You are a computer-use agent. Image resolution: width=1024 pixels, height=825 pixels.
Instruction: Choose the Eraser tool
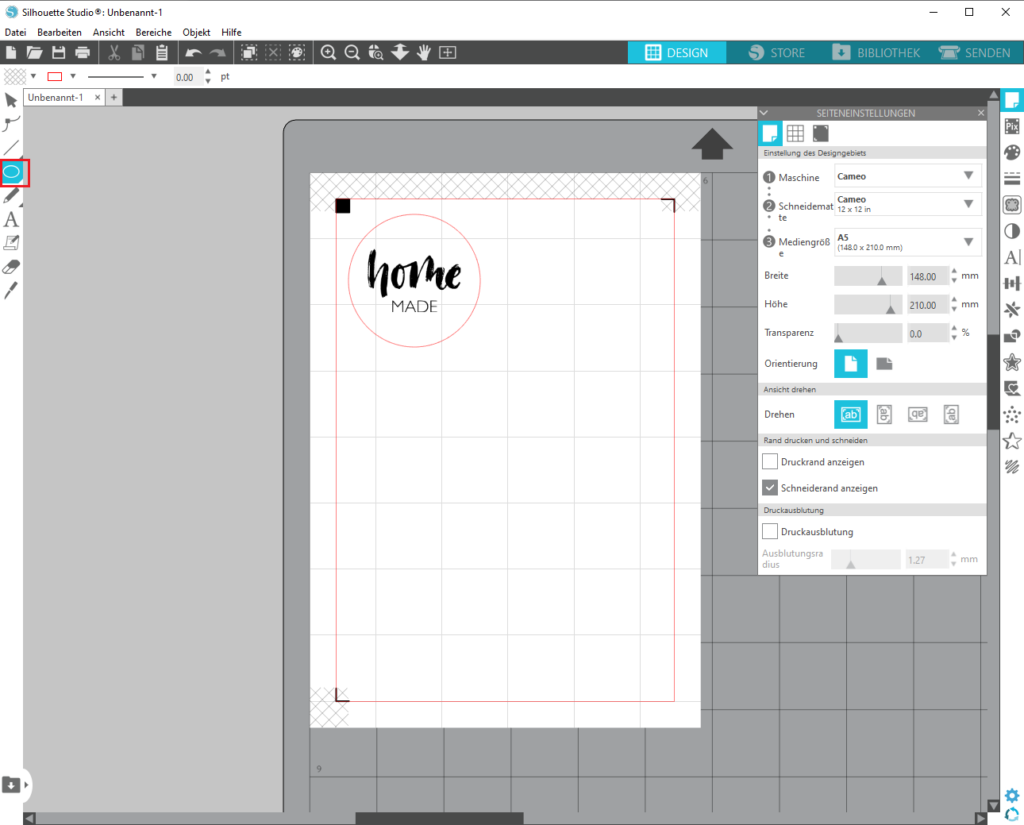12,267
